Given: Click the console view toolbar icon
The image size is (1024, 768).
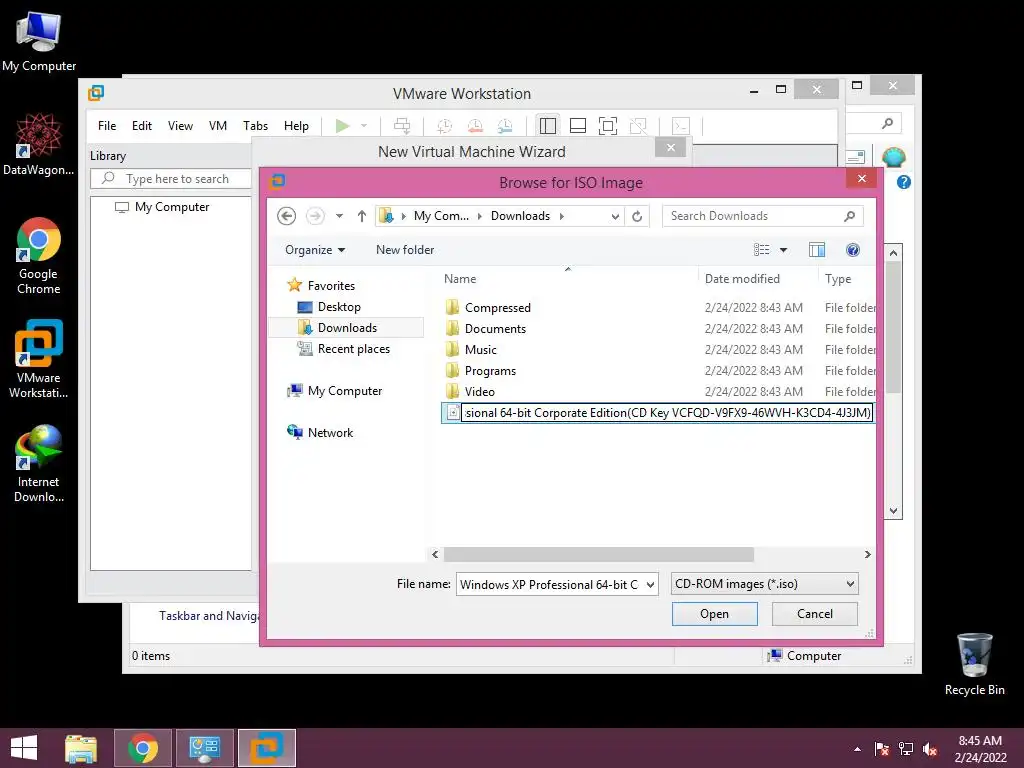Looking at the screenshot, I should tap(680, 125).
